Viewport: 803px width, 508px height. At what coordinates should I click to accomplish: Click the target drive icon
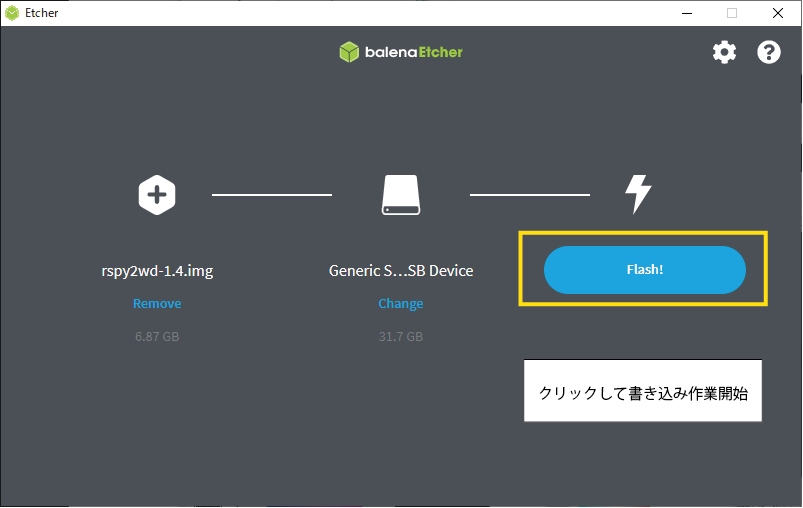[401, 195]
